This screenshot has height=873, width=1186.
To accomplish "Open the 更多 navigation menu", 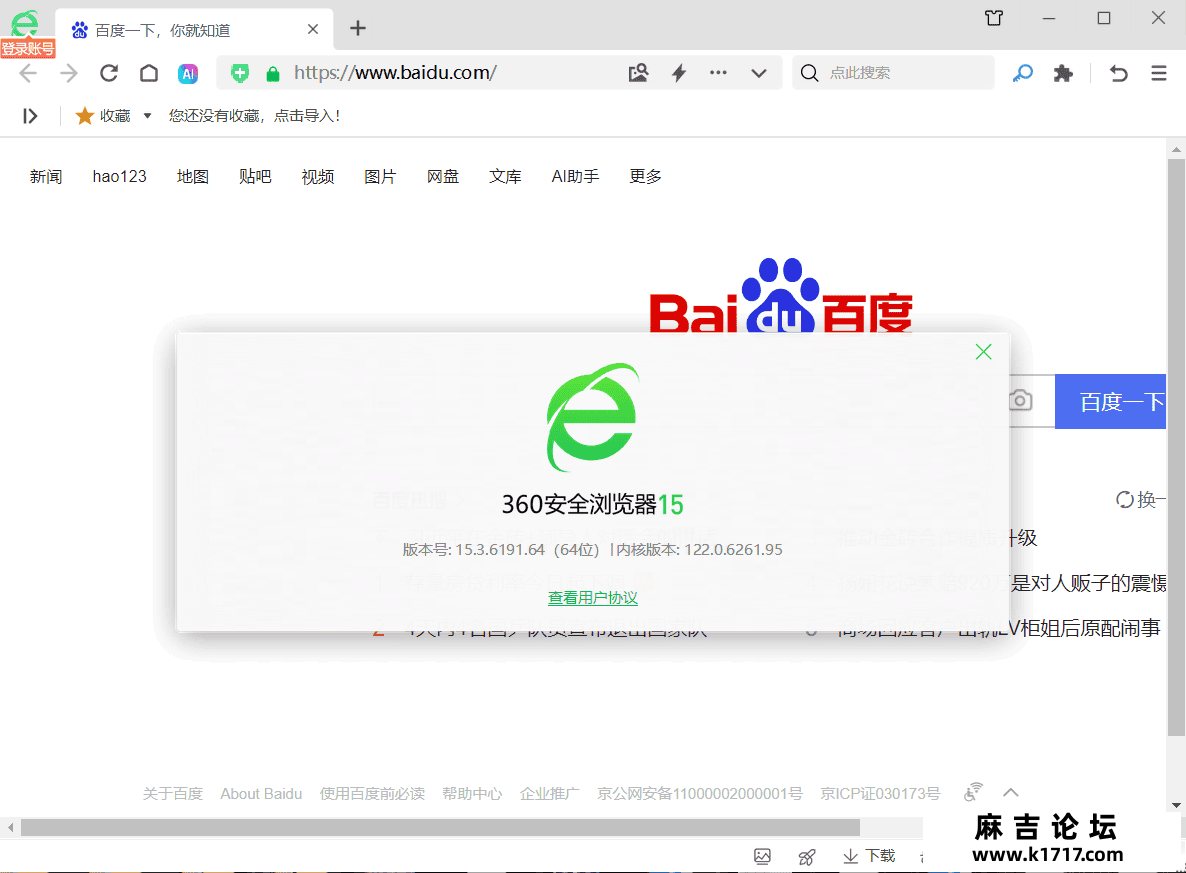I will (x=645, y=176).
